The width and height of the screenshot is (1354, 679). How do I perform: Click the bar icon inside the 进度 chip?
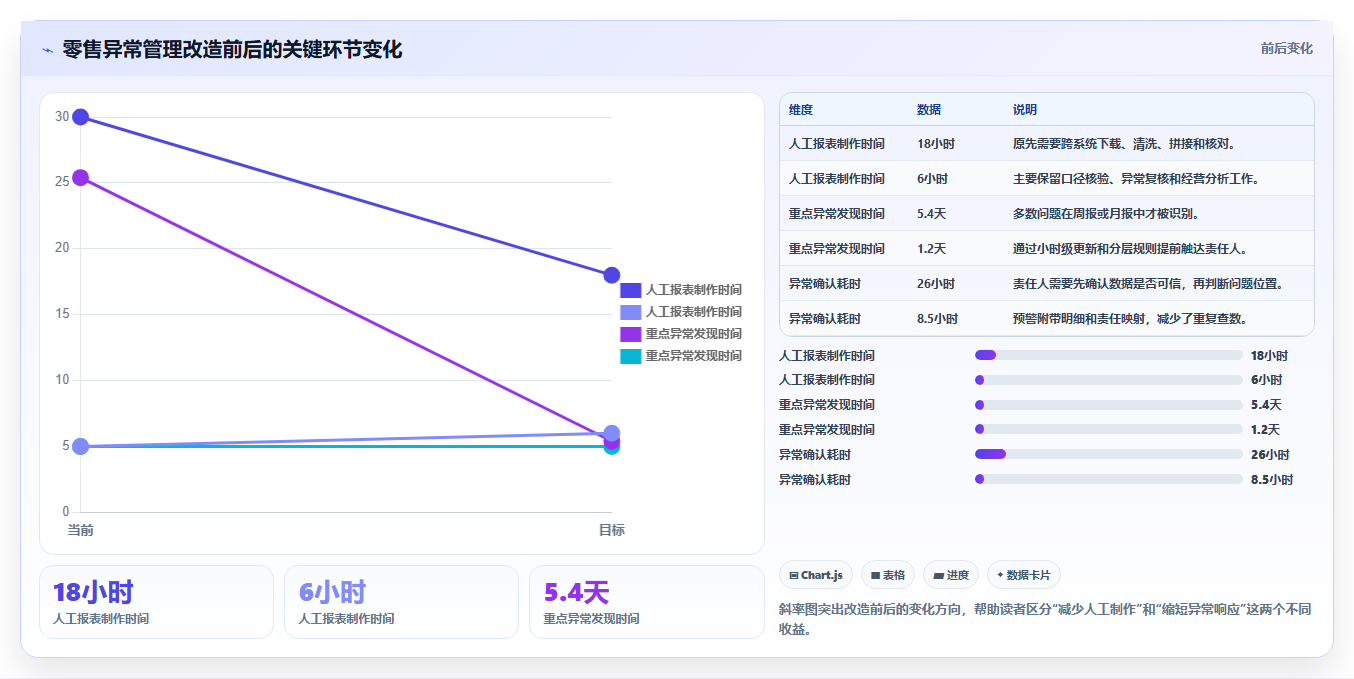[x=938, y=575]
